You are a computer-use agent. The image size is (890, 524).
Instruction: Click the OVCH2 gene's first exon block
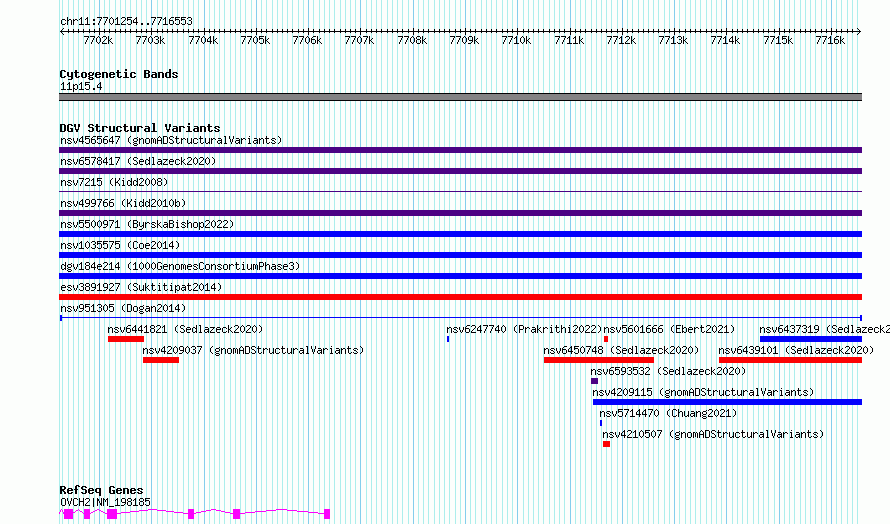pyautogui.click(x=68, y=514)
